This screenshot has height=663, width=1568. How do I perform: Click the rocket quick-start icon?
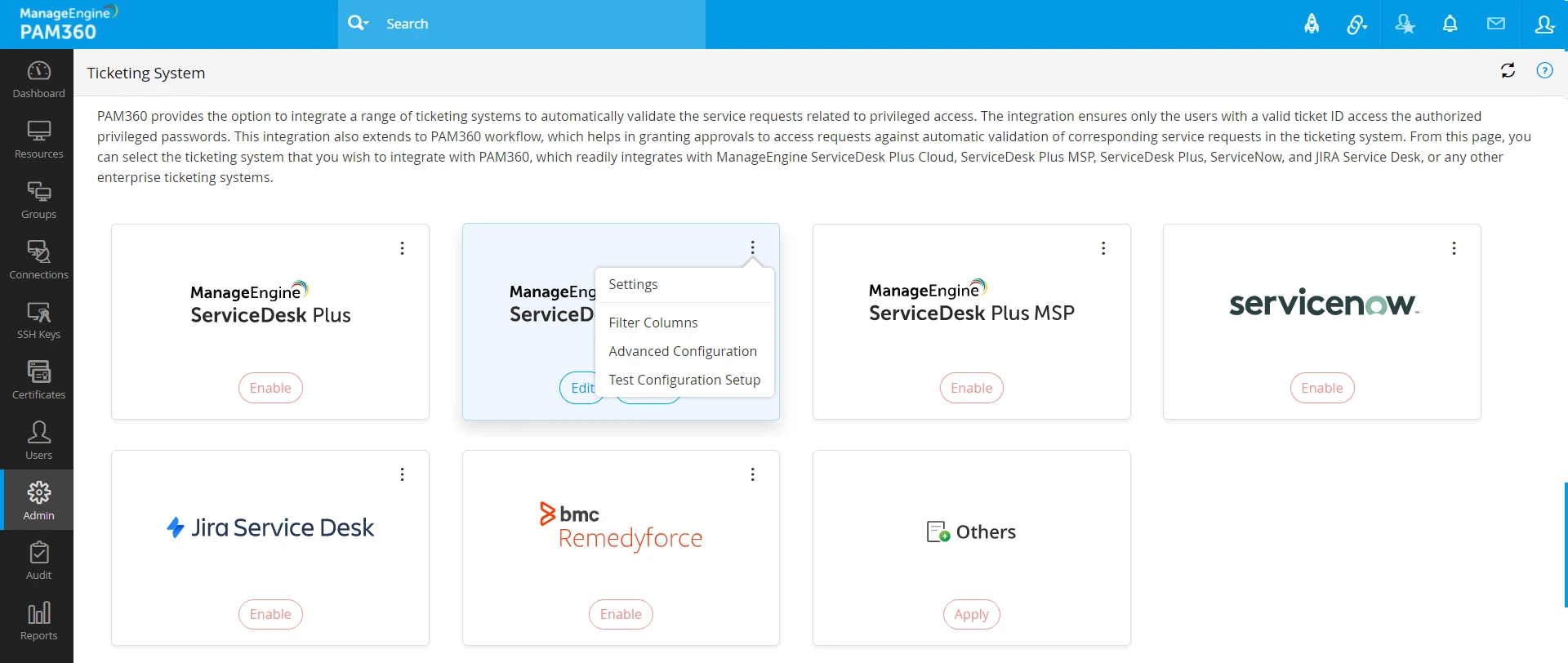coord(1312,24)
